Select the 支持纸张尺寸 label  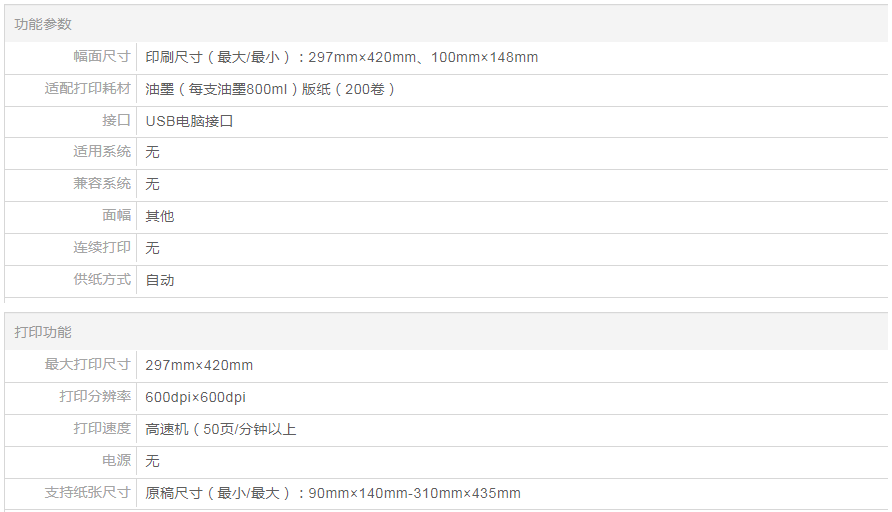tap(88, 493)
